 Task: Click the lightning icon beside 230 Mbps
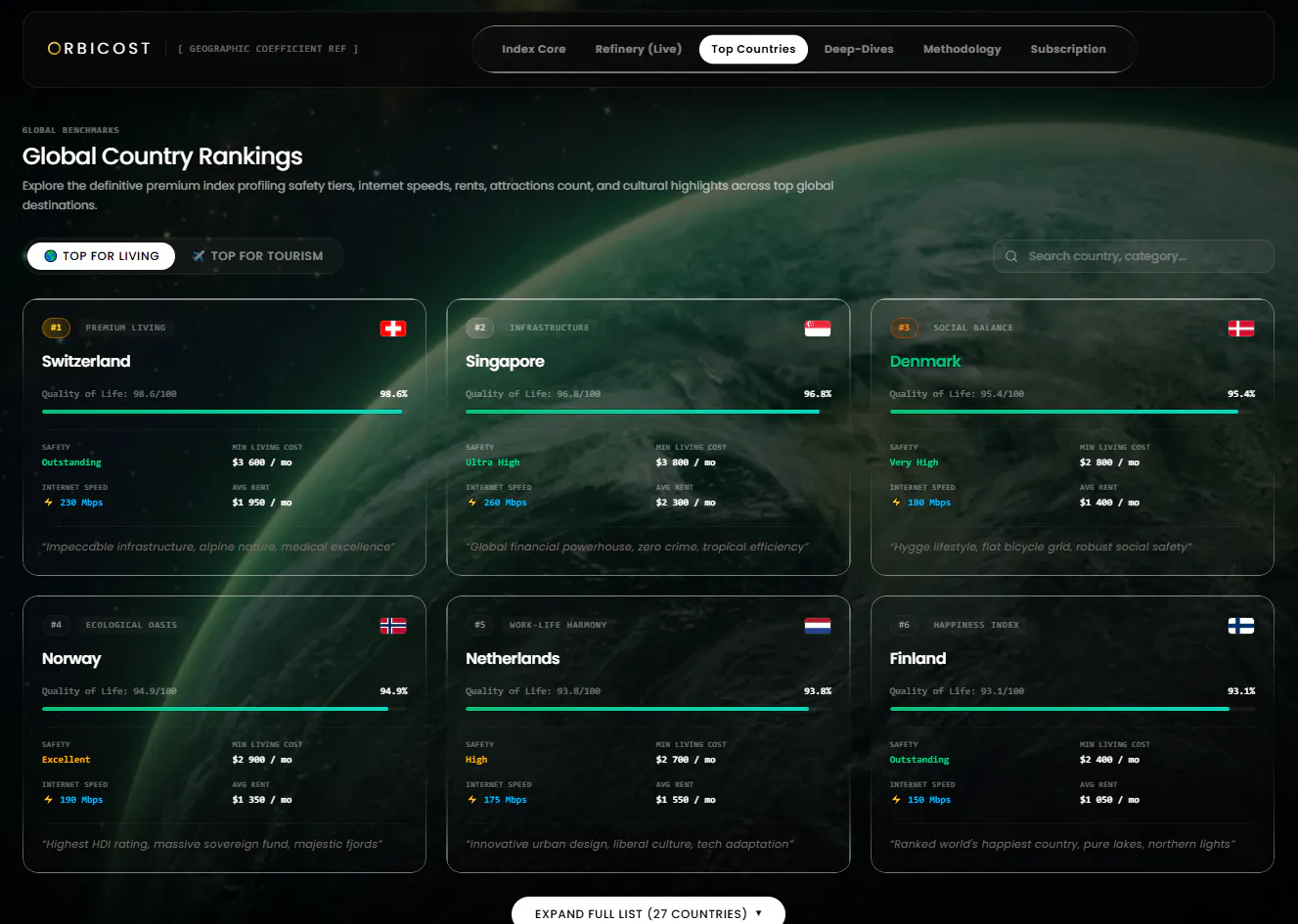pos(48,503)
